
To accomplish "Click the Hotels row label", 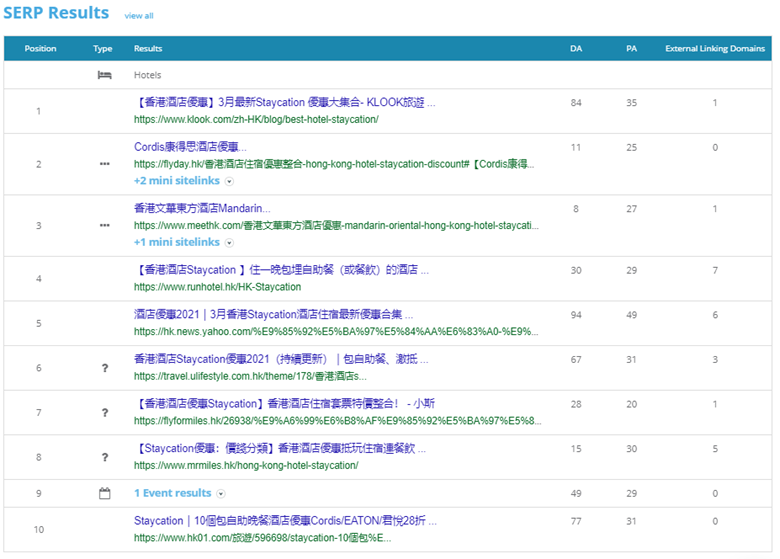I will point(147,75).
